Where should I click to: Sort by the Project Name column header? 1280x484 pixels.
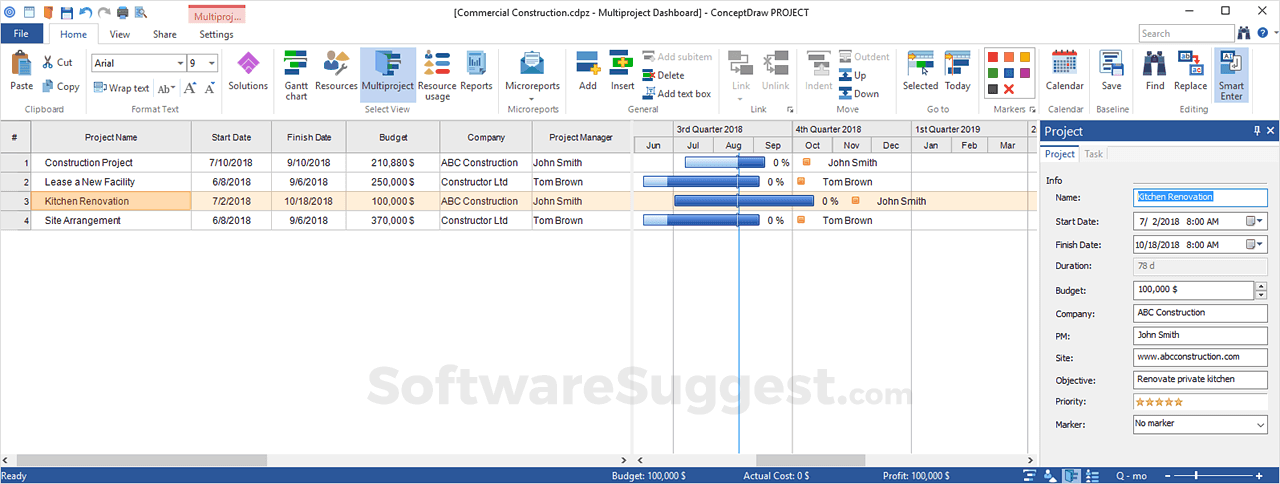(x=111, y=137)
